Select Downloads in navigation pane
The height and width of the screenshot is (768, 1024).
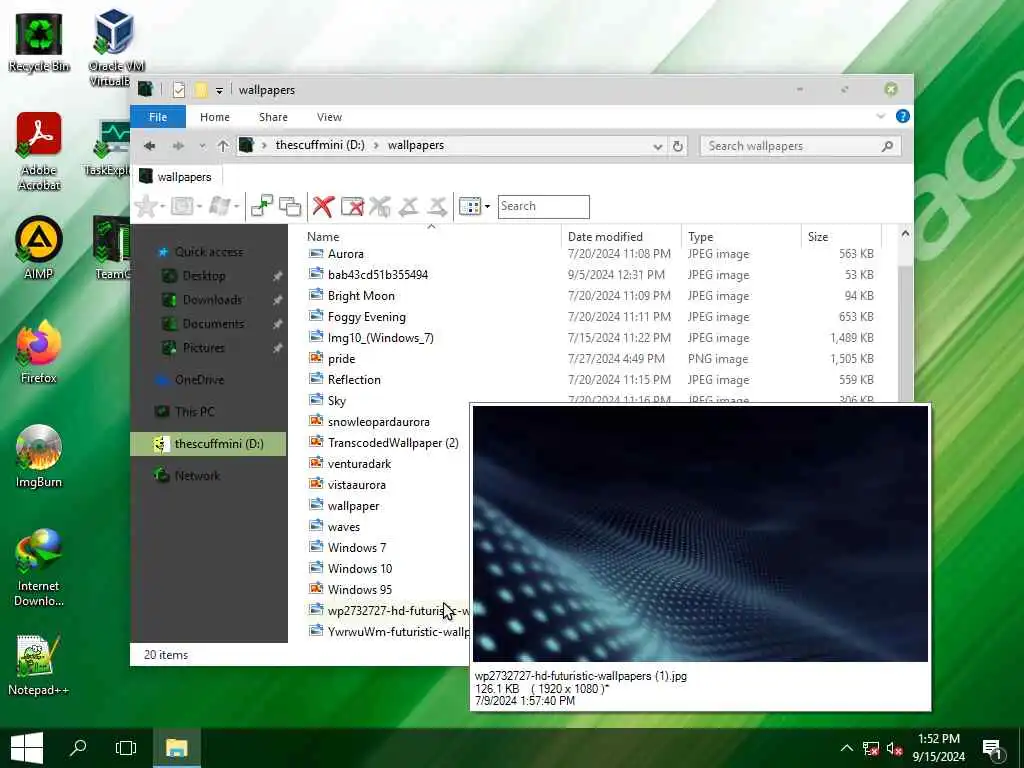[212, 300]
